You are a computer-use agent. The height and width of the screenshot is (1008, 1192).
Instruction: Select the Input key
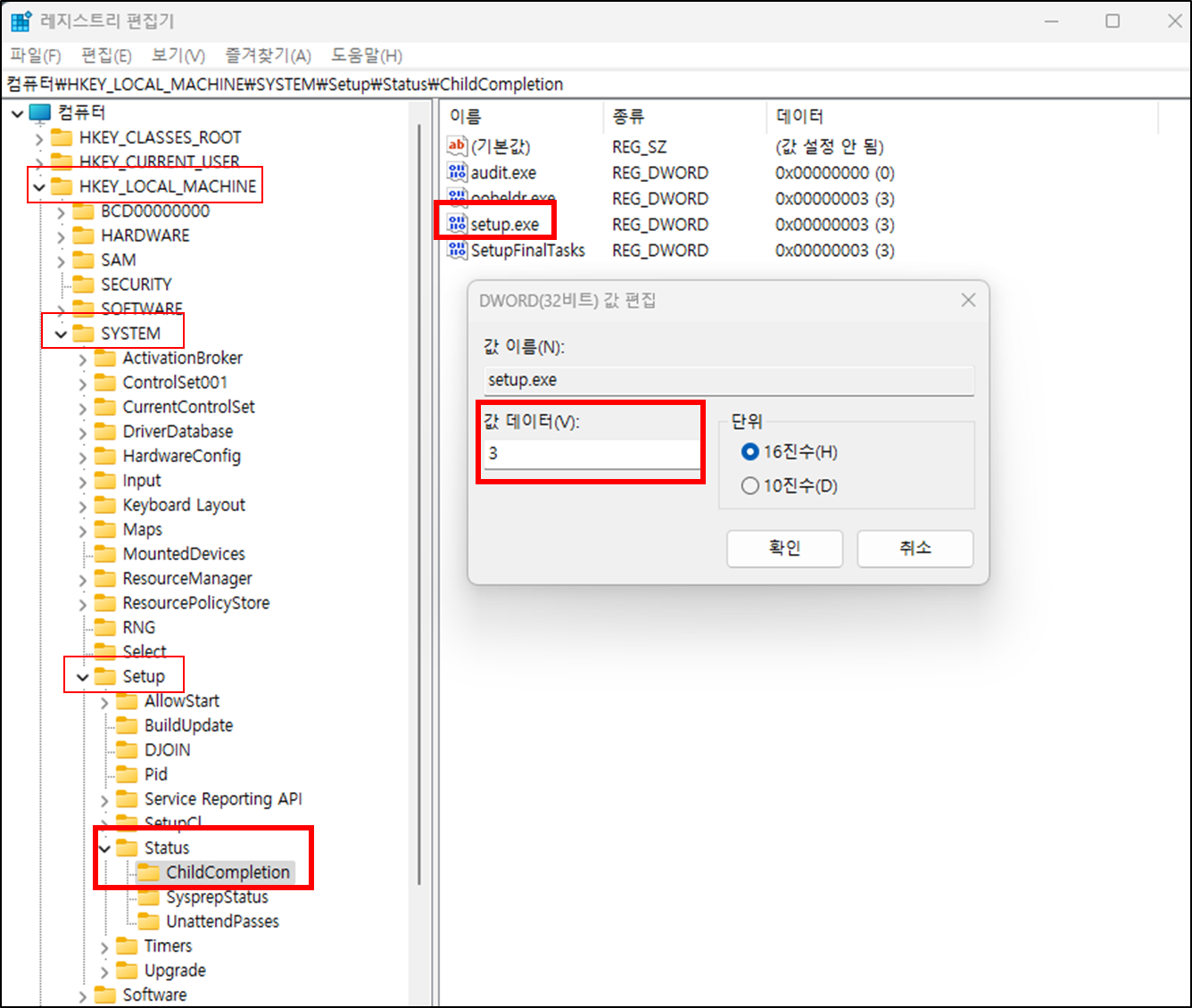(x=142, y=481)
